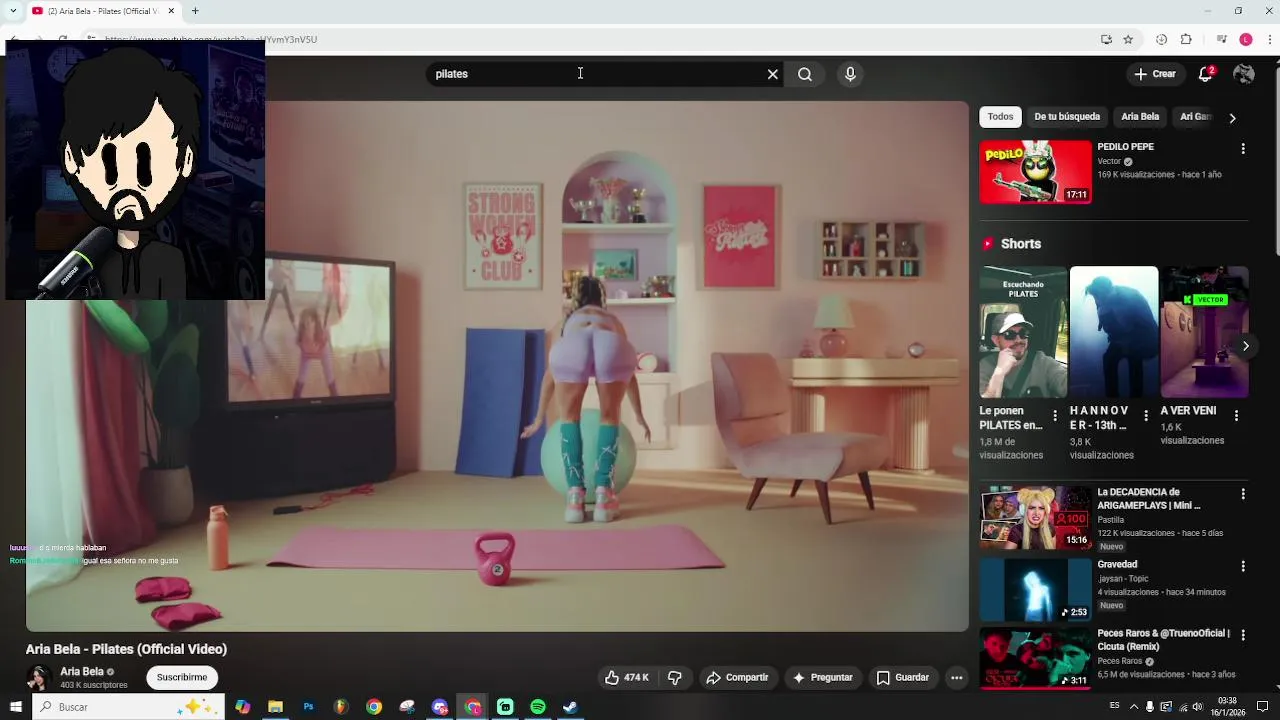This screenshot has width=1280, height=720.
Task: Like the video with 474 K thumbs up
Action: (627, 677)
